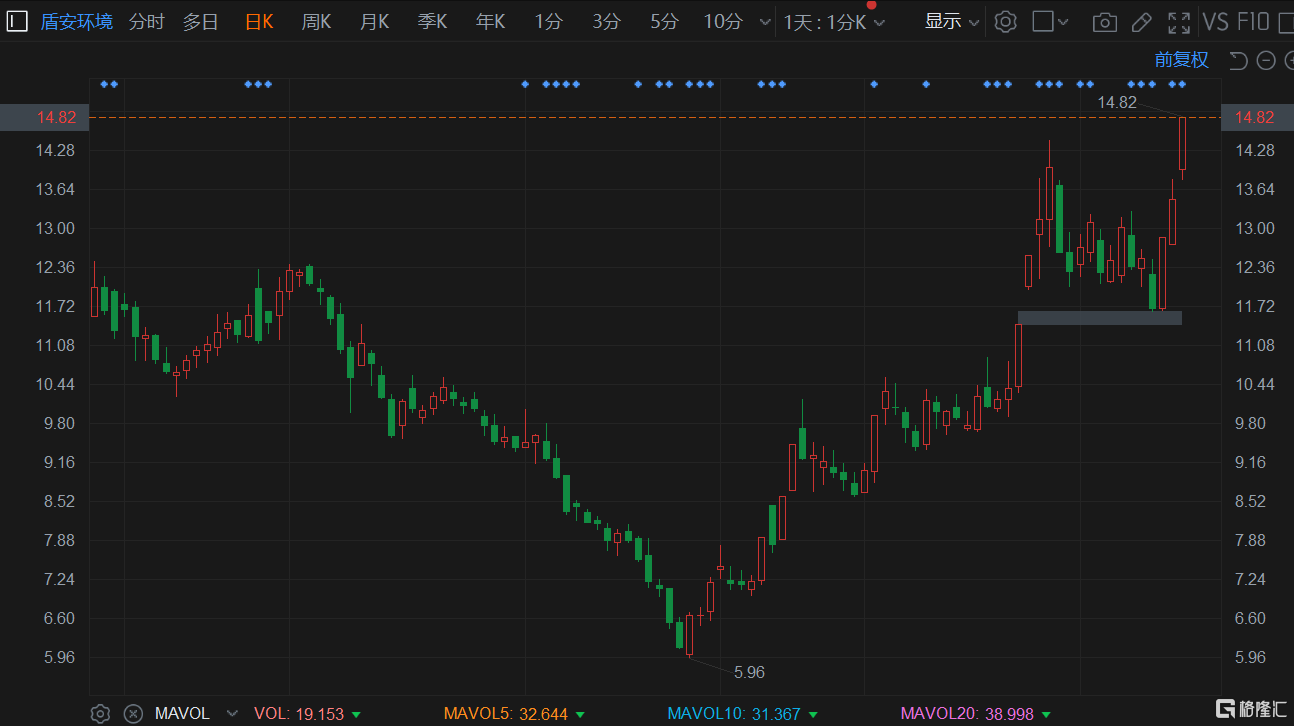Click the 前复权 price adjustment link

[x=1182, y=60]
